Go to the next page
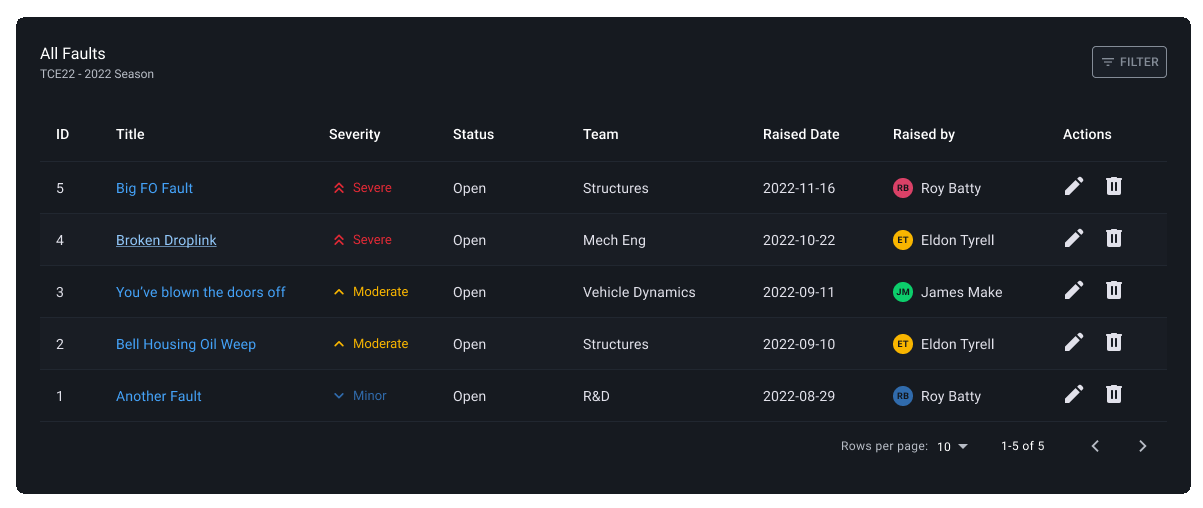 pos(1143,446)
